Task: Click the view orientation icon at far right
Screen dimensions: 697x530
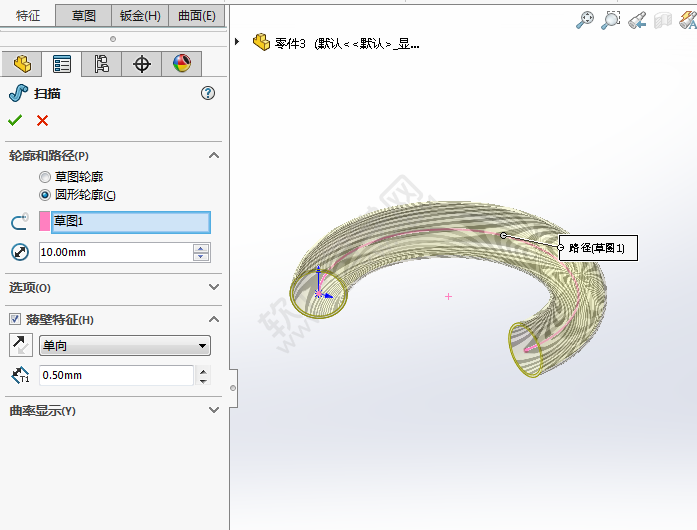Action: (x=688, y=20)
